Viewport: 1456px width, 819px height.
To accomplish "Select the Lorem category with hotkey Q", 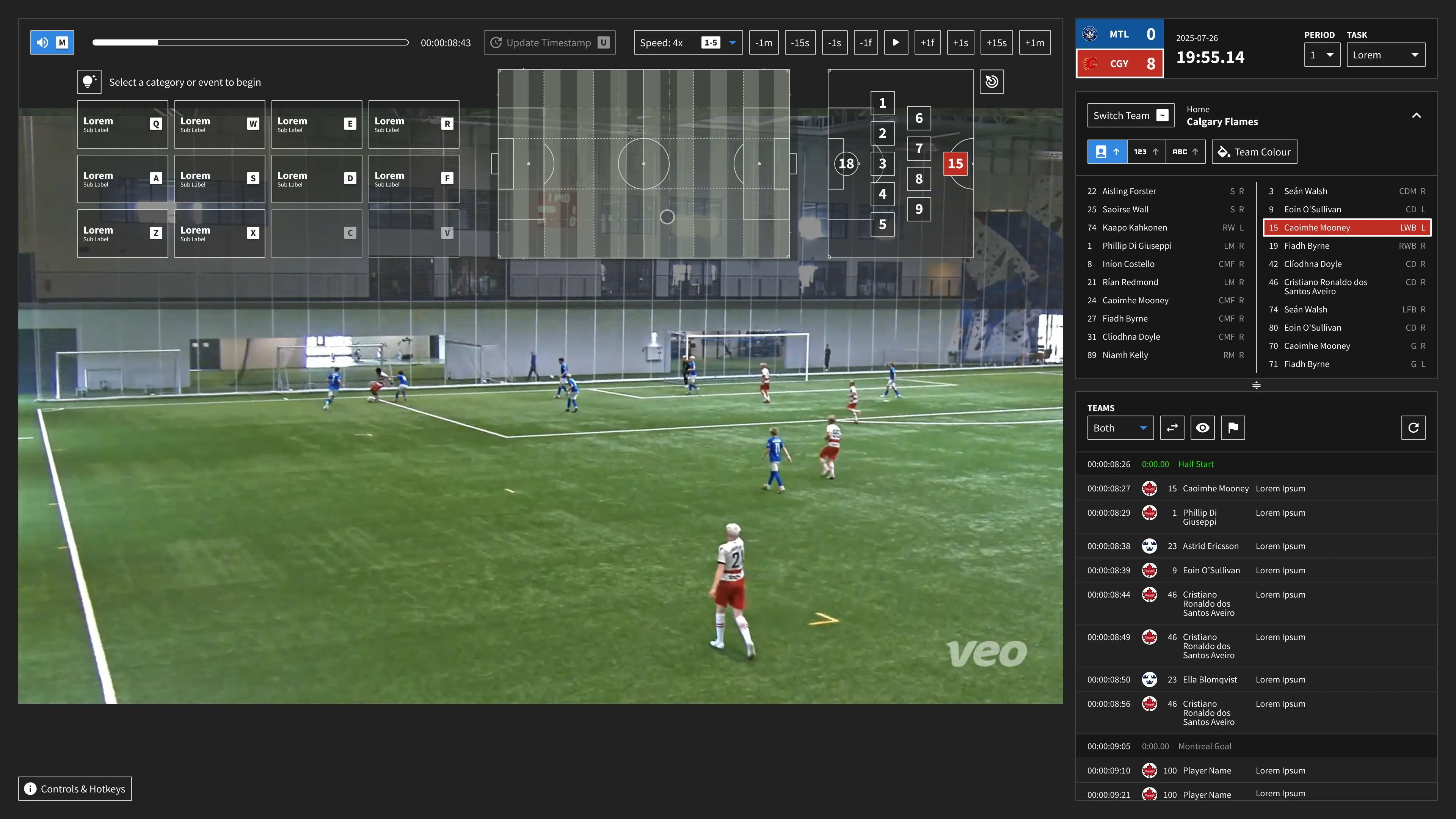I will pyautogui.click(x=122, y=124).
